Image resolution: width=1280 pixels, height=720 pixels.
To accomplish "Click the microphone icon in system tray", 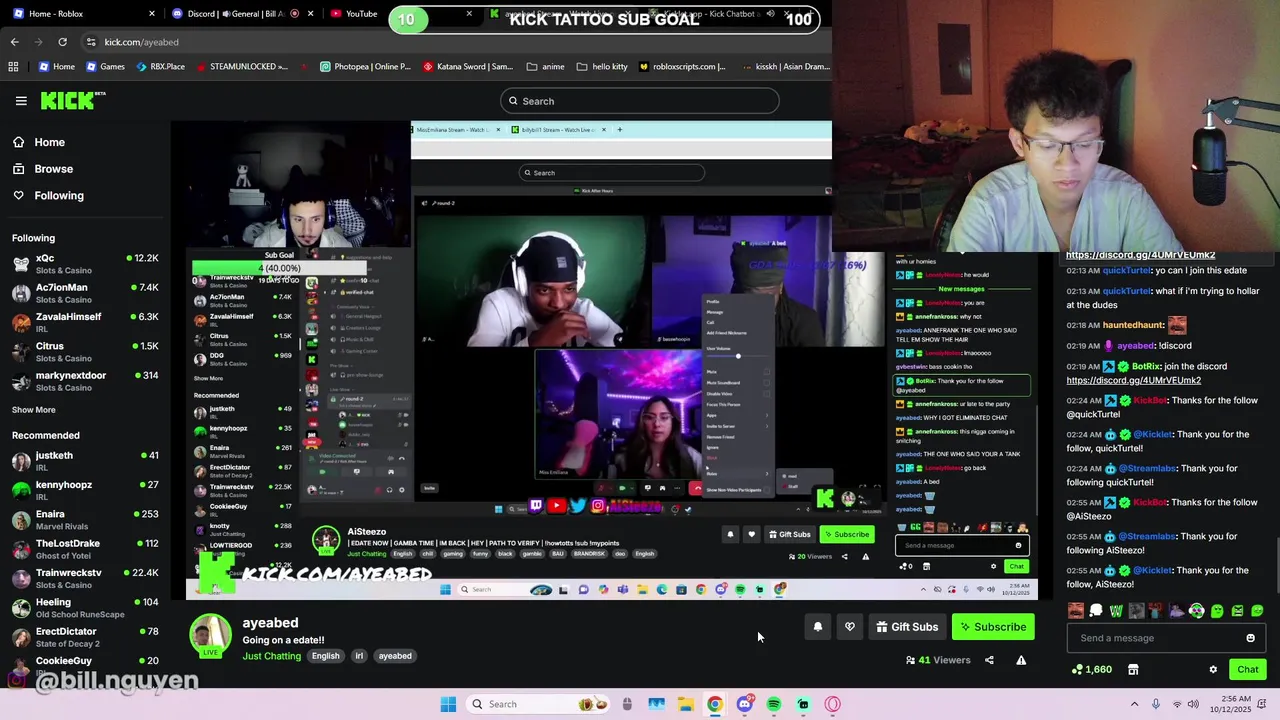I will (x=1156, y=704).
